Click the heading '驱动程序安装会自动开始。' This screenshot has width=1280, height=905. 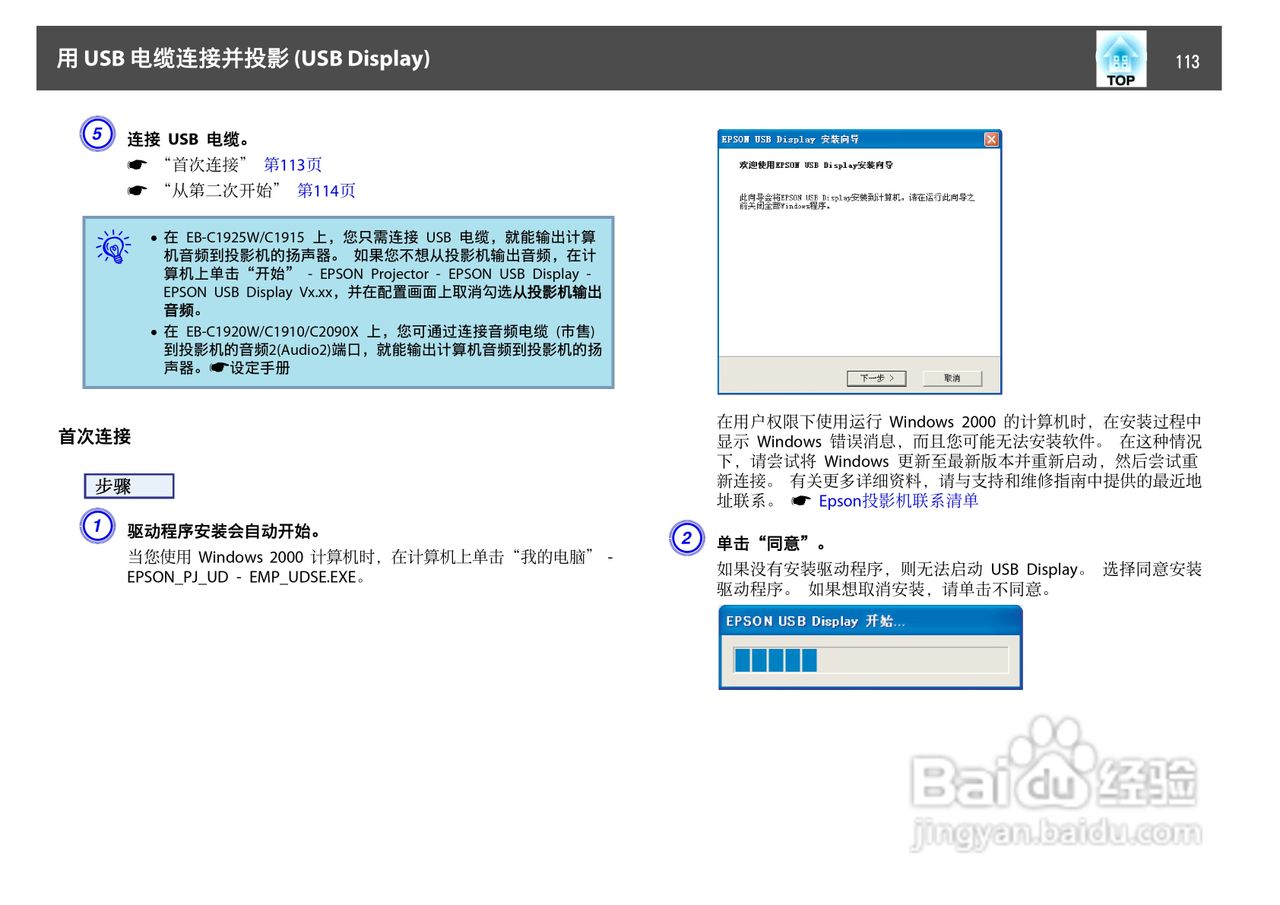coord(224,531)
